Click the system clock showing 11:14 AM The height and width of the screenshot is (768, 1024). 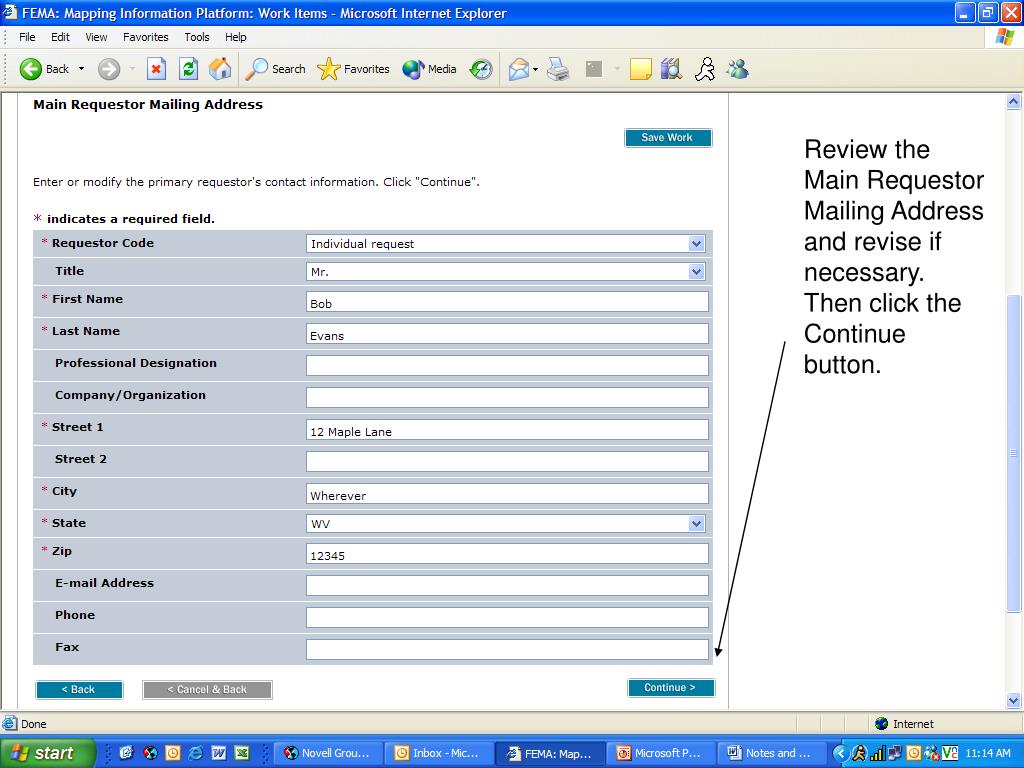(x=987, y=753)
